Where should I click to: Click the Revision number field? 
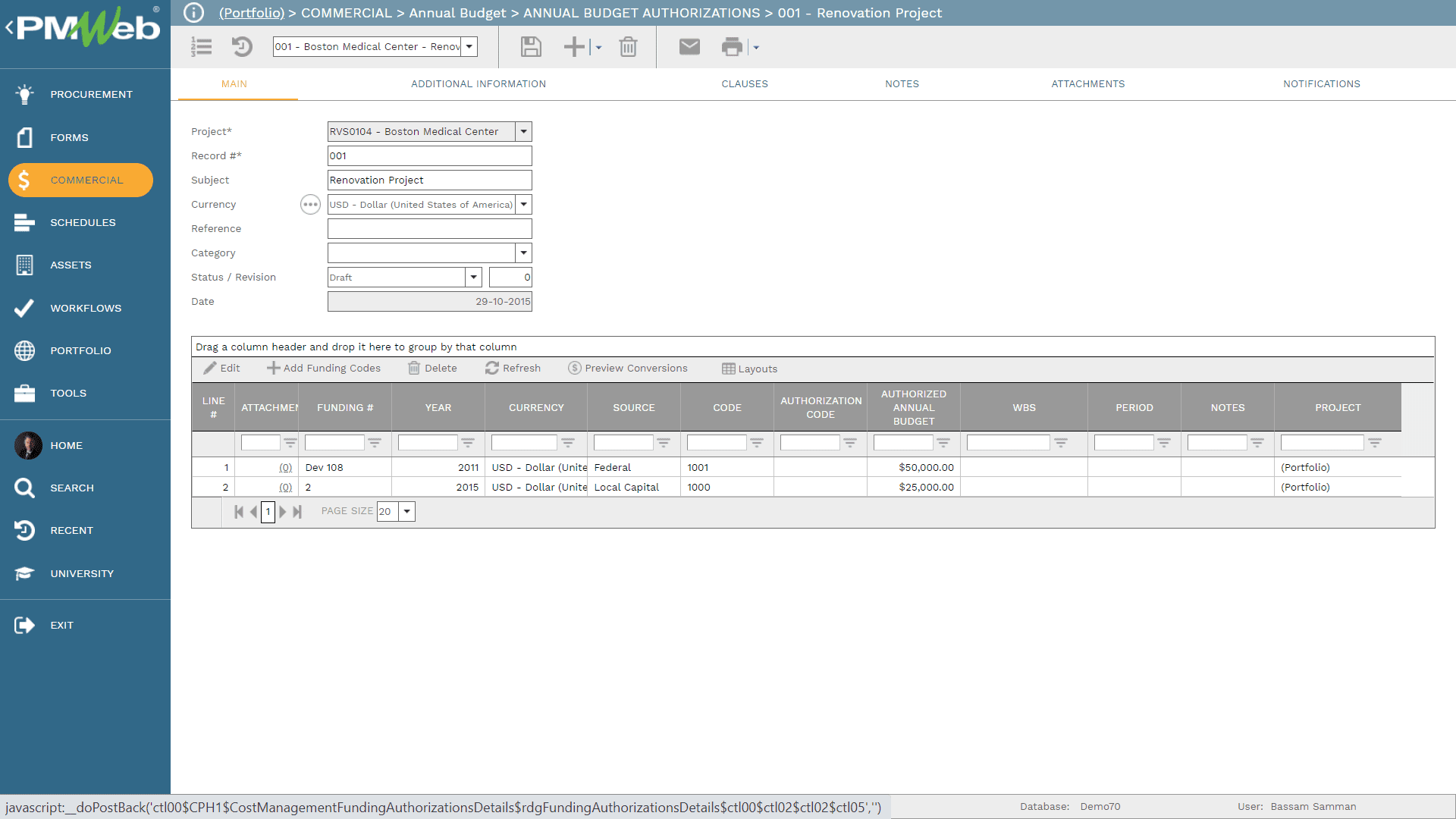(x=510, y=277)
